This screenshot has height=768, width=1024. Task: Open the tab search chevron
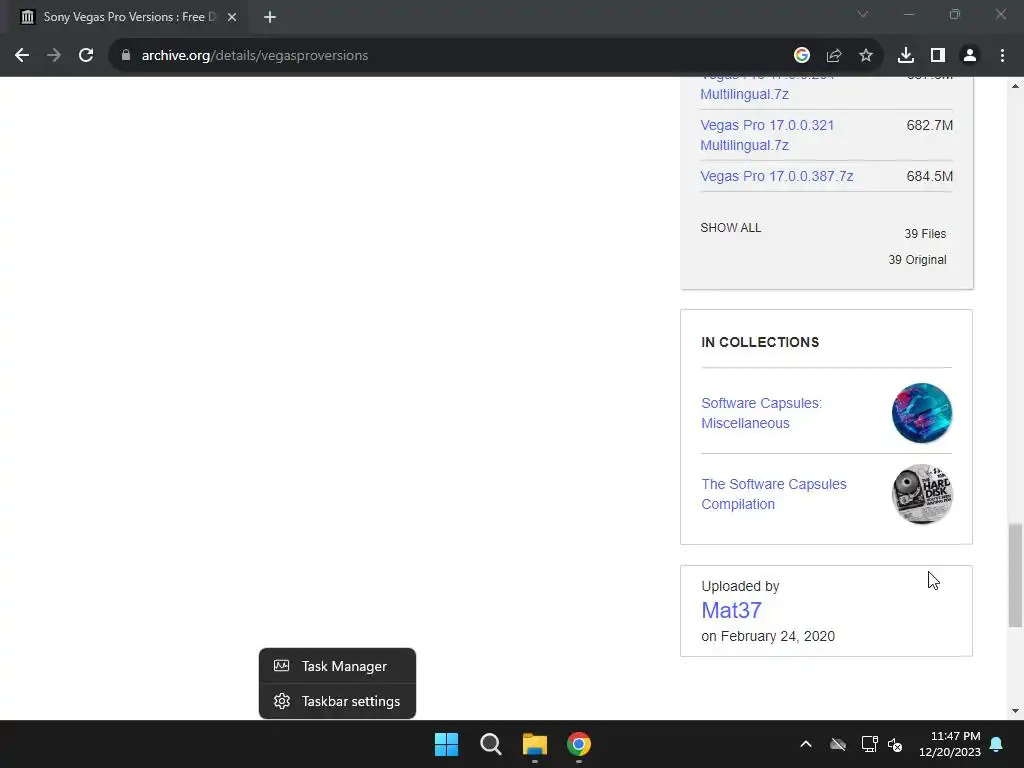pyautogui.click(x=863, y=14)
